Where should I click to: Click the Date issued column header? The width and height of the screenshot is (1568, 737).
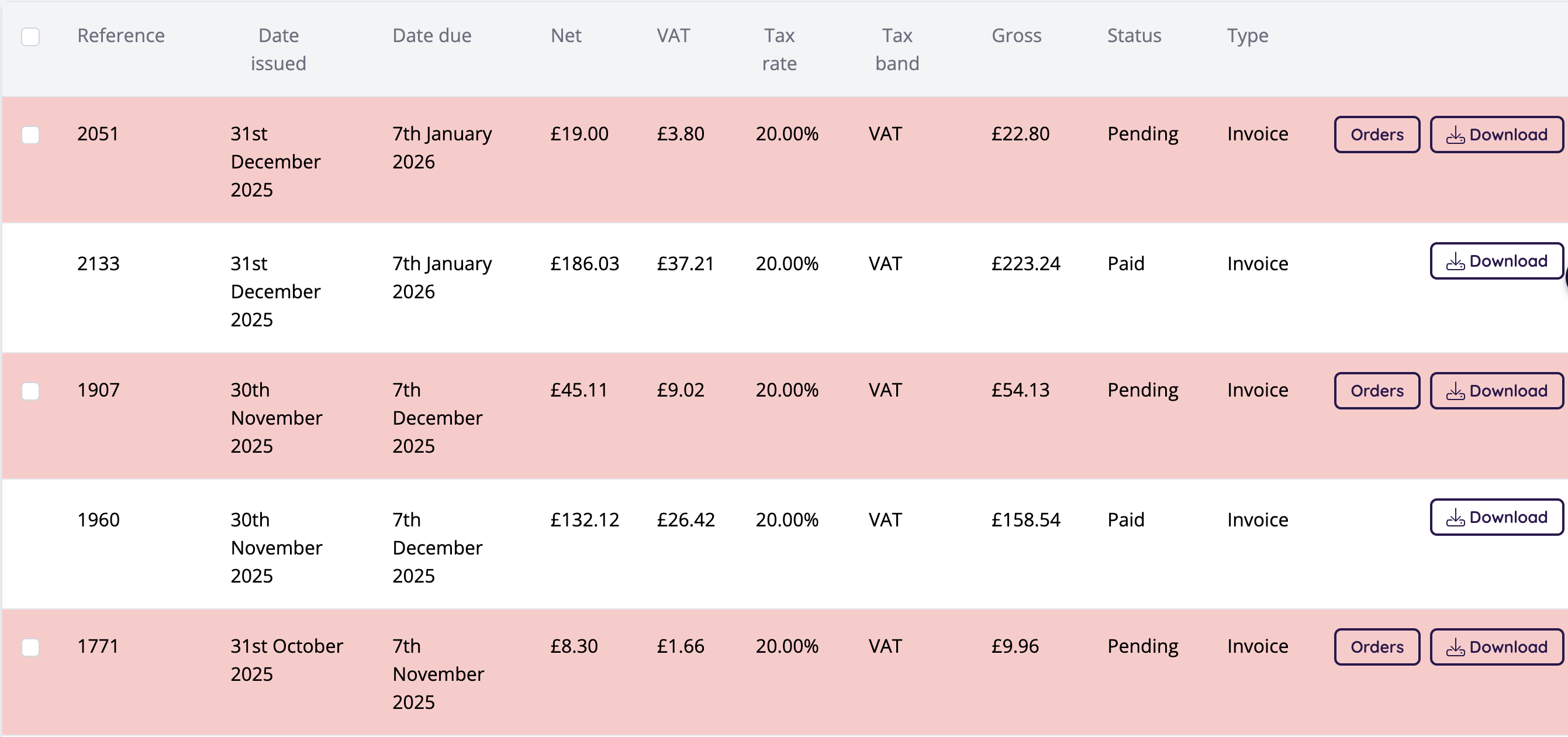tap(278, 49)
